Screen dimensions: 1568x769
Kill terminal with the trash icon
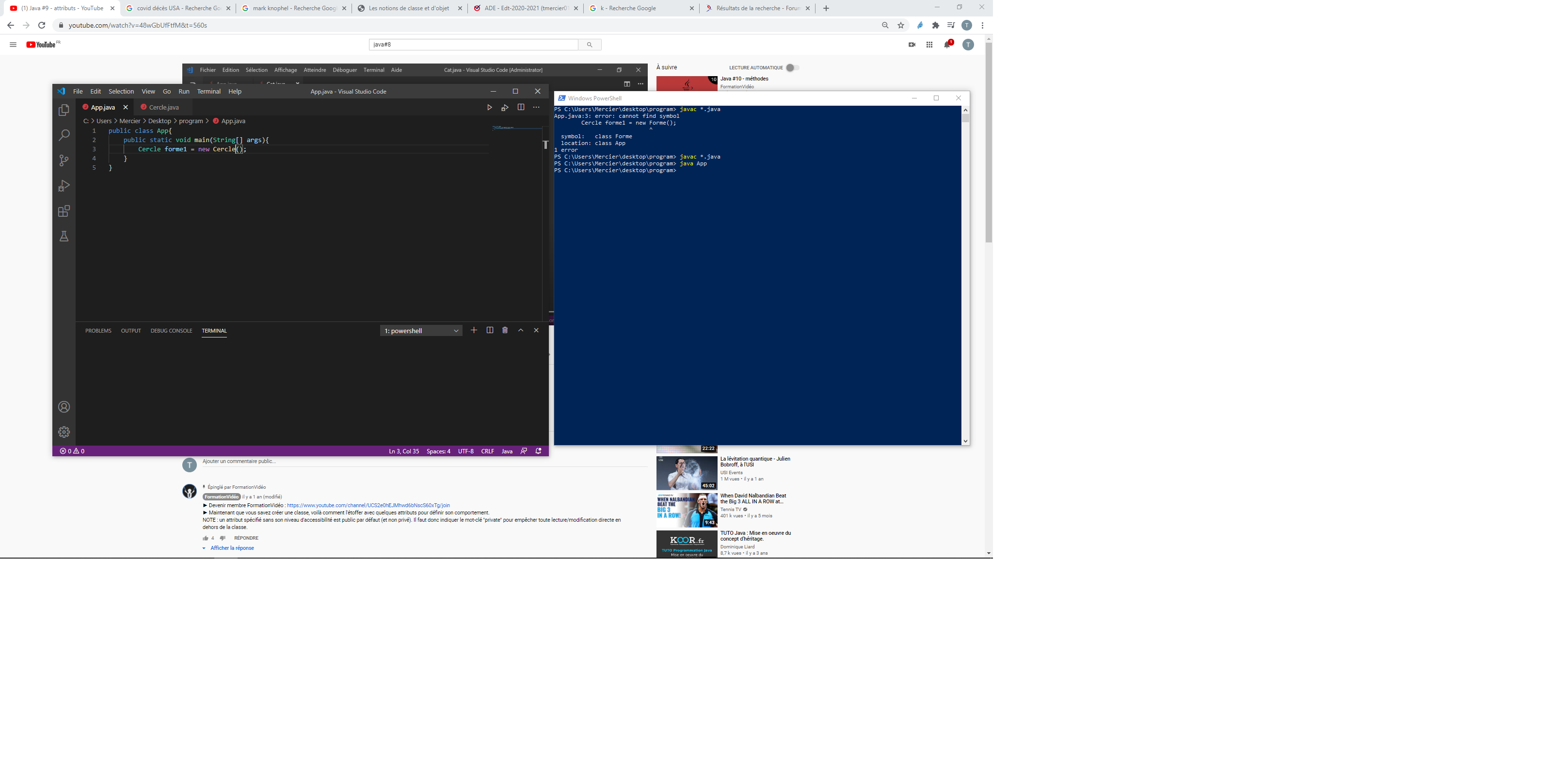coord(505,330)
